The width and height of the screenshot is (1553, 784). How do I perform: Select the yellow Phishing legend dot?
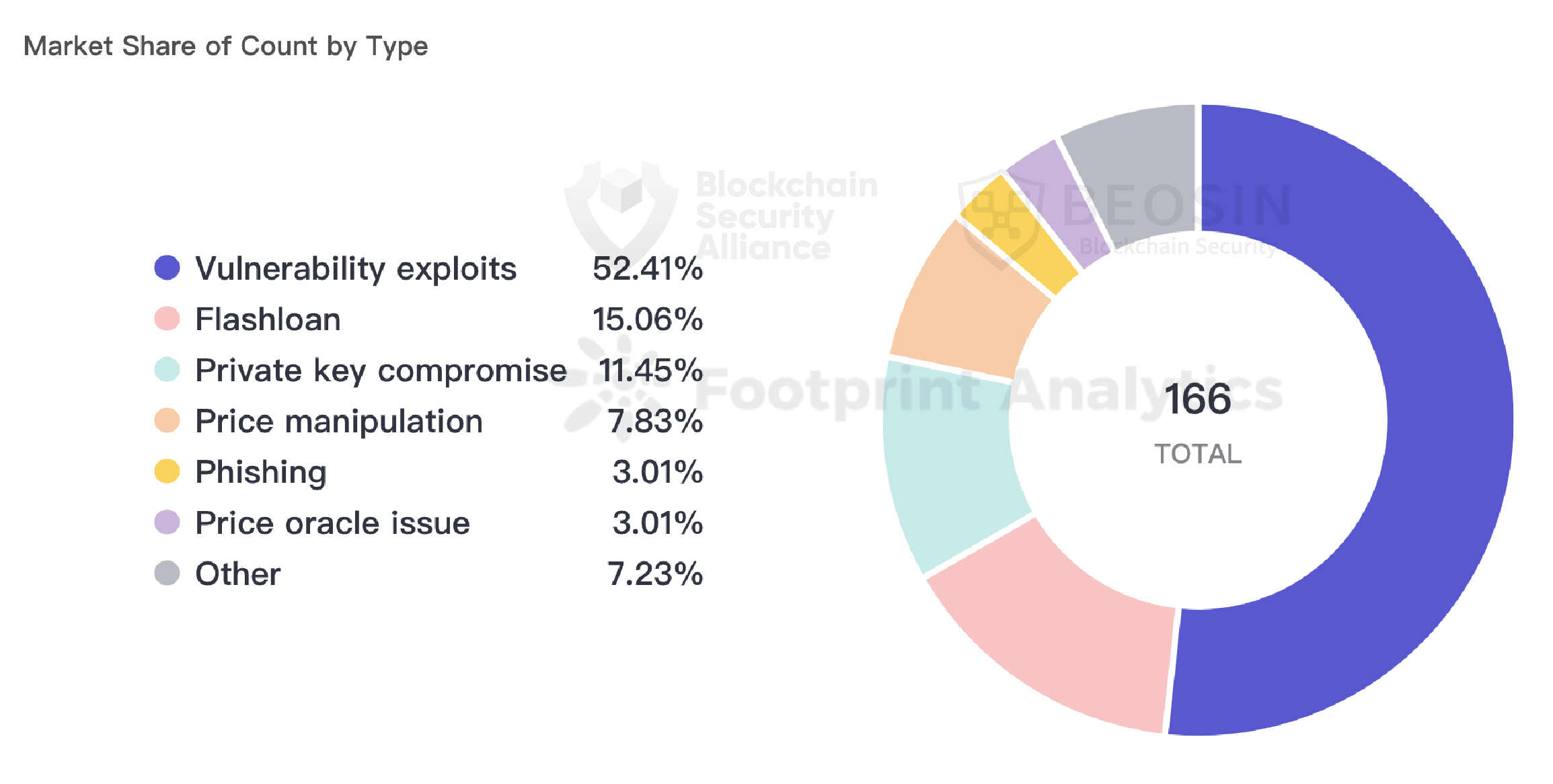(x=167, y=471)
